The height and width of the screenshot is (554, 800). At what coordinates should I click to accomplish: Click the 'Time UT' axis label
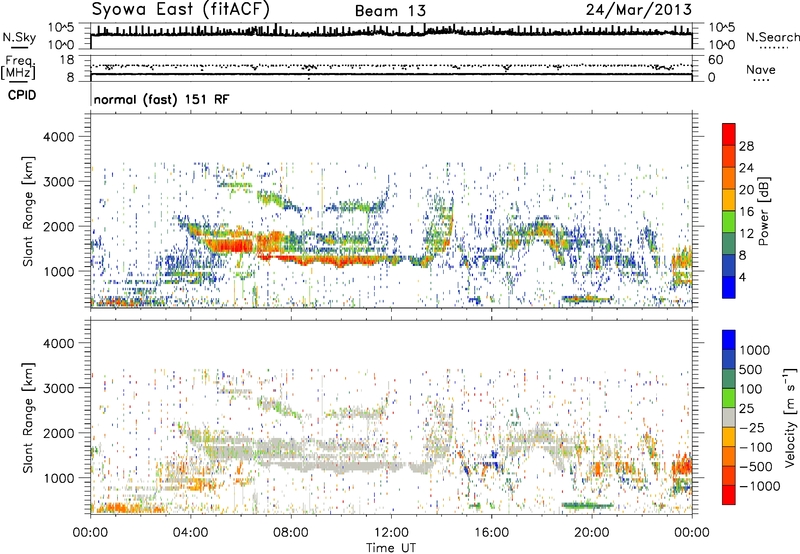click(x=391, y=547)
